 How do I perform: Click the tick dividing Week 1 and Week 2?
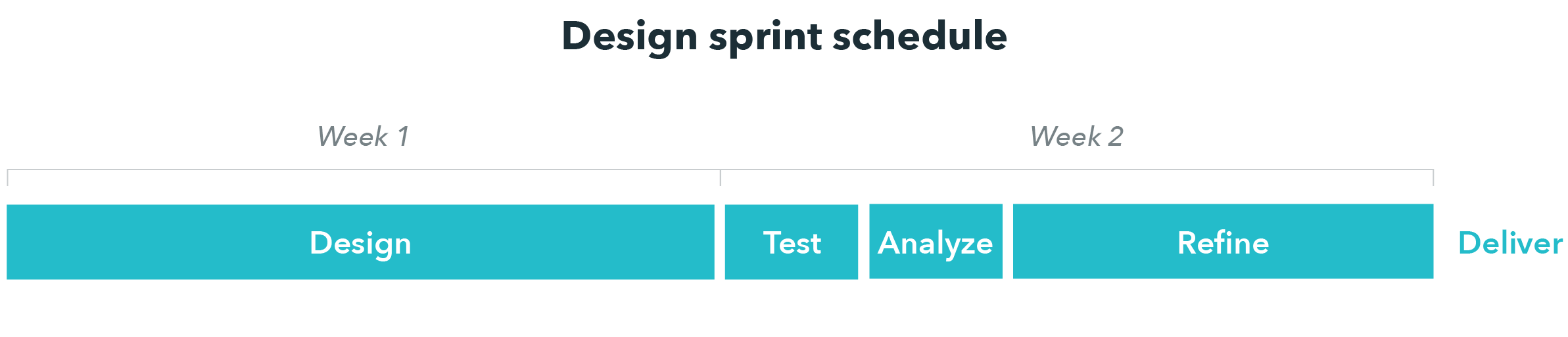(721, 177)
